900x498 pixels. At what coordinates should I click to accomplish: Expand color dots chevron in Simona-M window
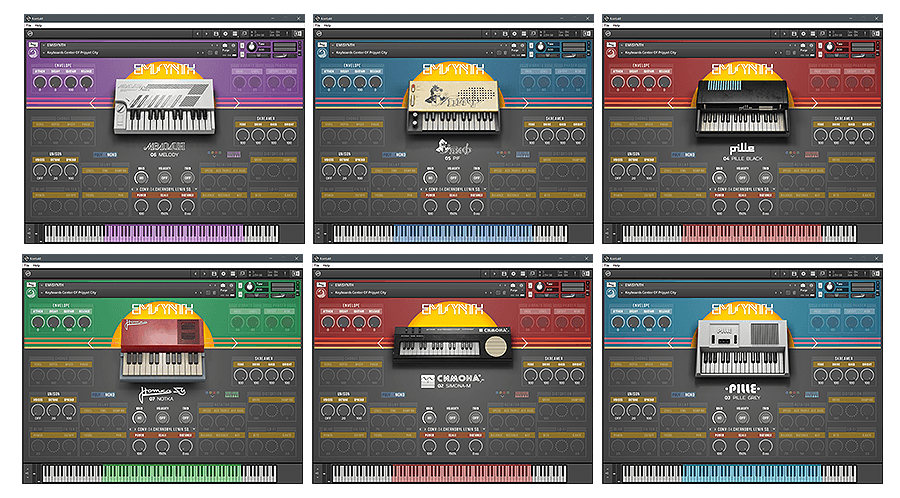click(502, 395)
